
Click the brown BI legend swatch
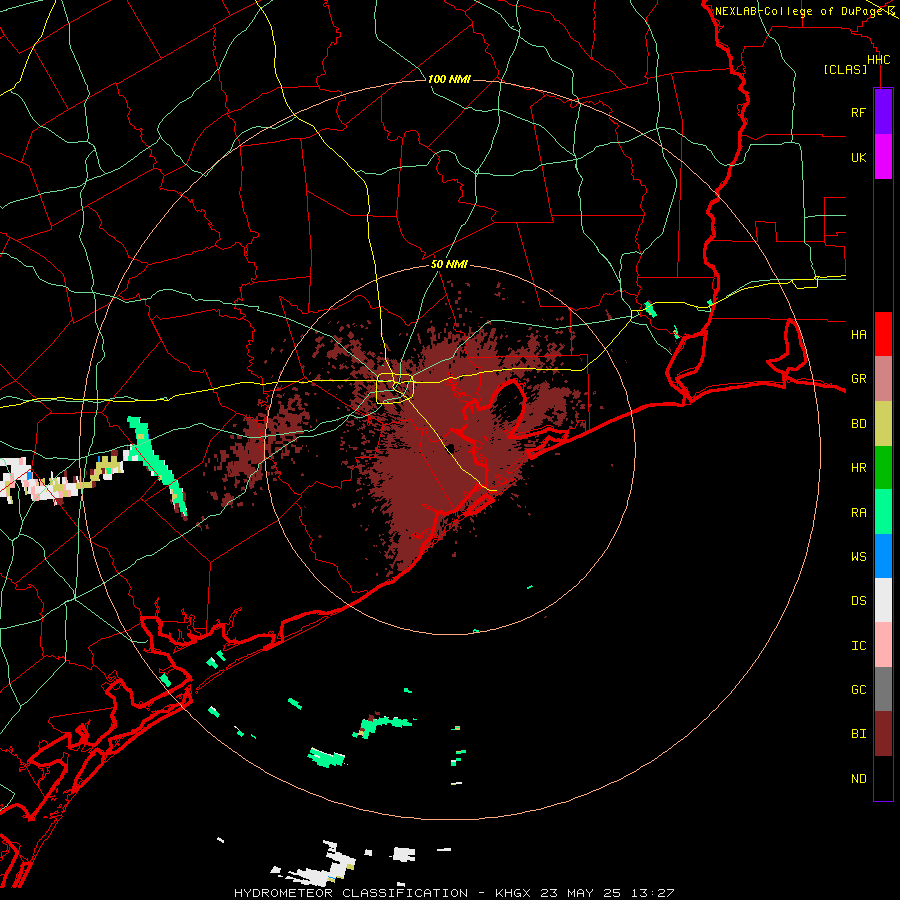(883, 734)
